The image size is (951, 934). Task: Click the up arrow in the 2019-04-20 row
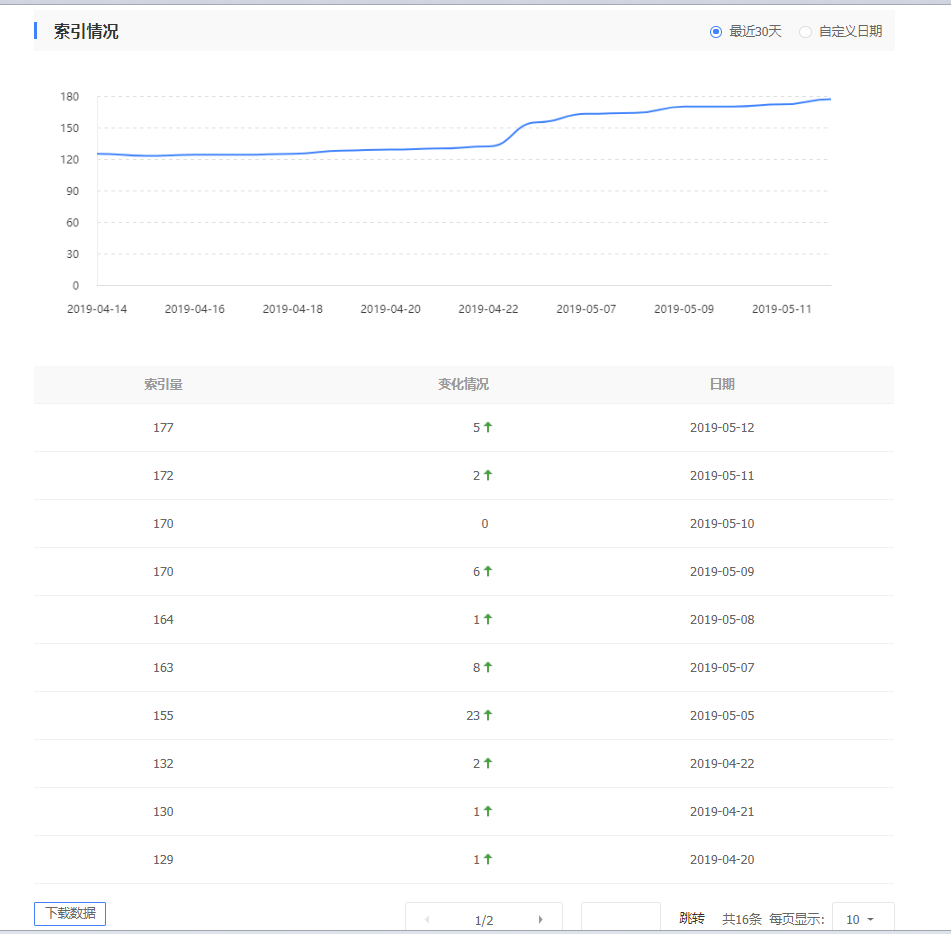(488, 859)
